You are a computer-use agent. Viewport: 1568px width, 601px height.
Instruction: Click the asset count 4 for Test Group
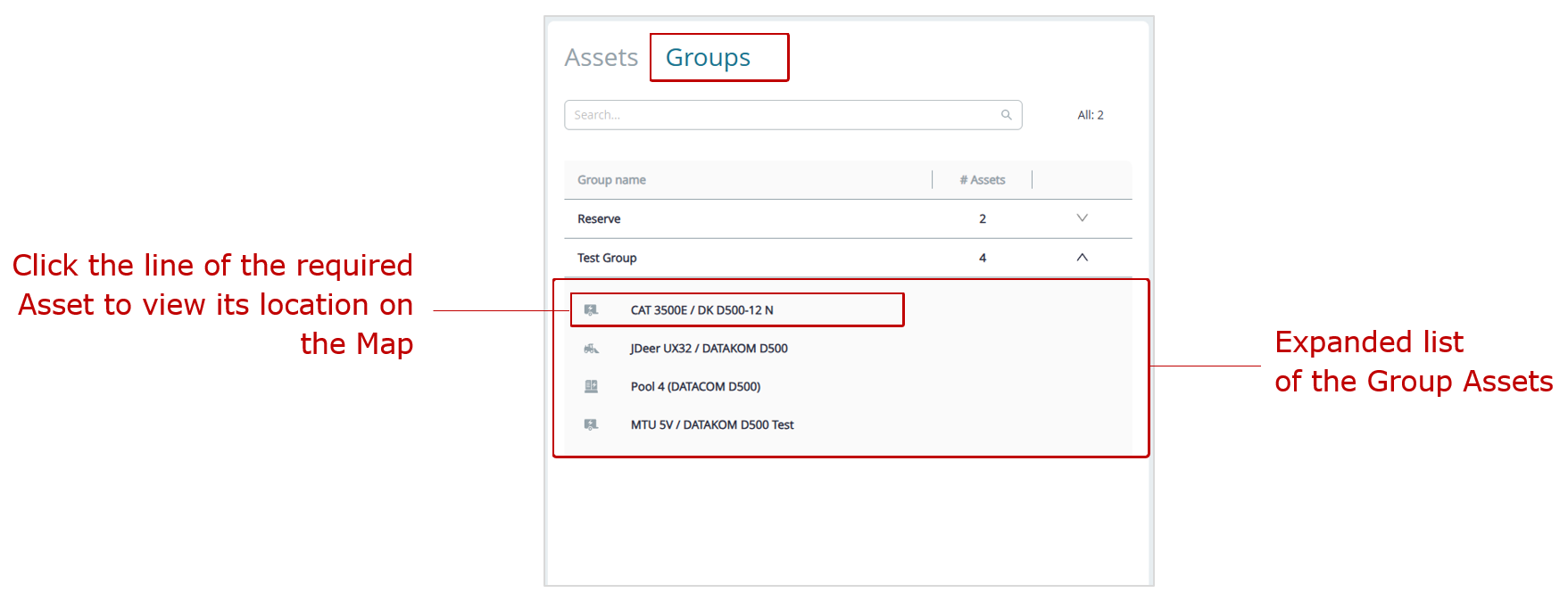click(983, 259)
